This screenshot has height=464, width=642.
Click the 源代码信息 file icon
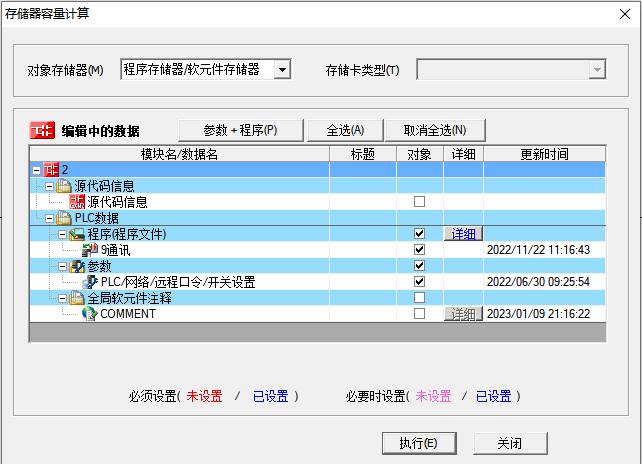tap(77, 202)
